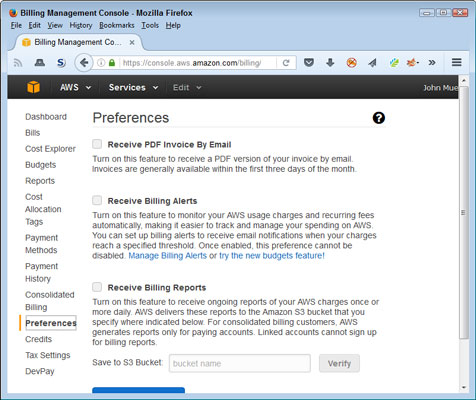
Task: Open Payment History in sidebar
Action: click(41, 272)
